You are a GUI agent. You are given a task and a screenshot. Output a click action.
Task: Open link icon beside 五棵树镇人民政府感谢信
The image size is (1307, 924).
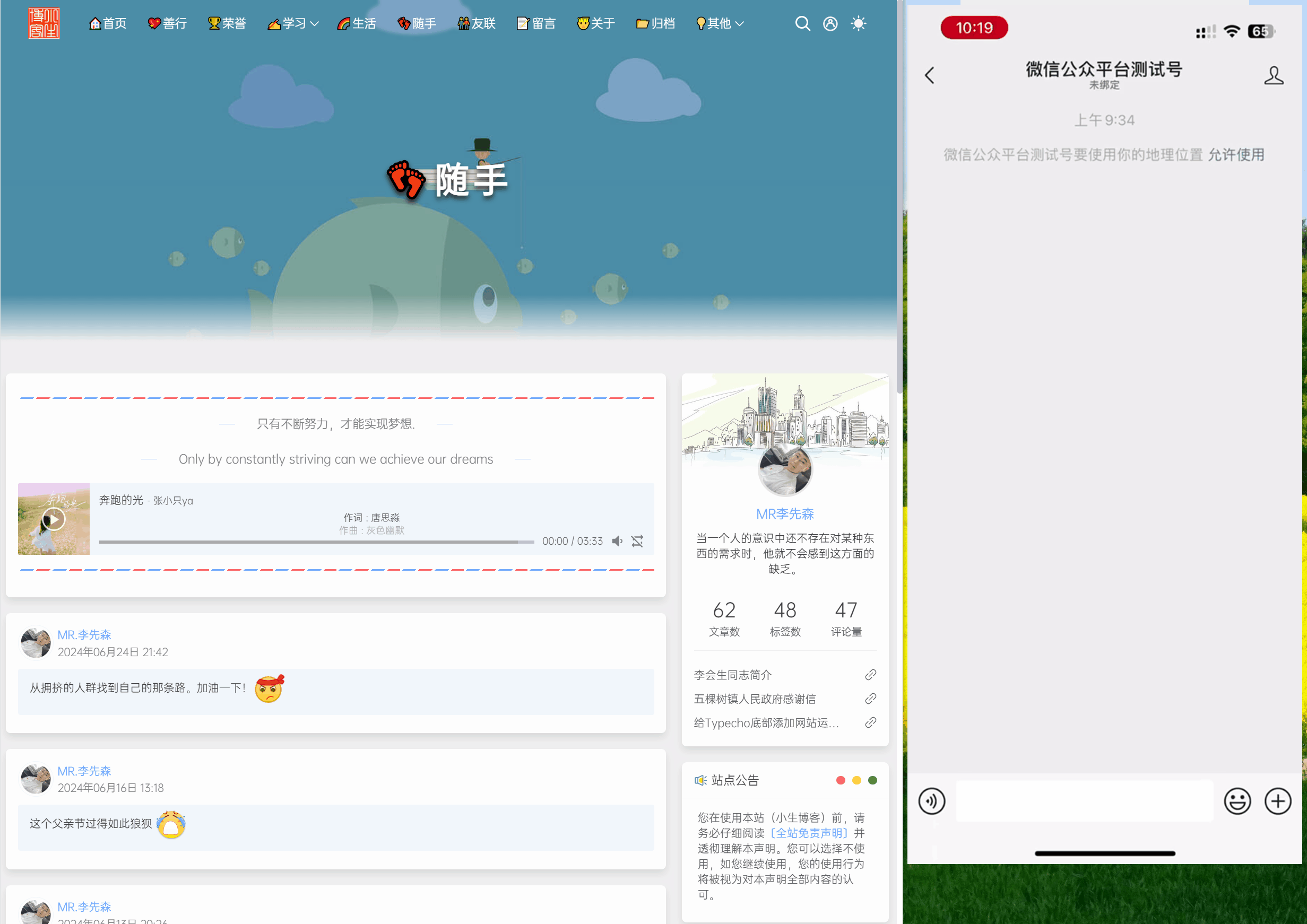(x=870, y=699)
